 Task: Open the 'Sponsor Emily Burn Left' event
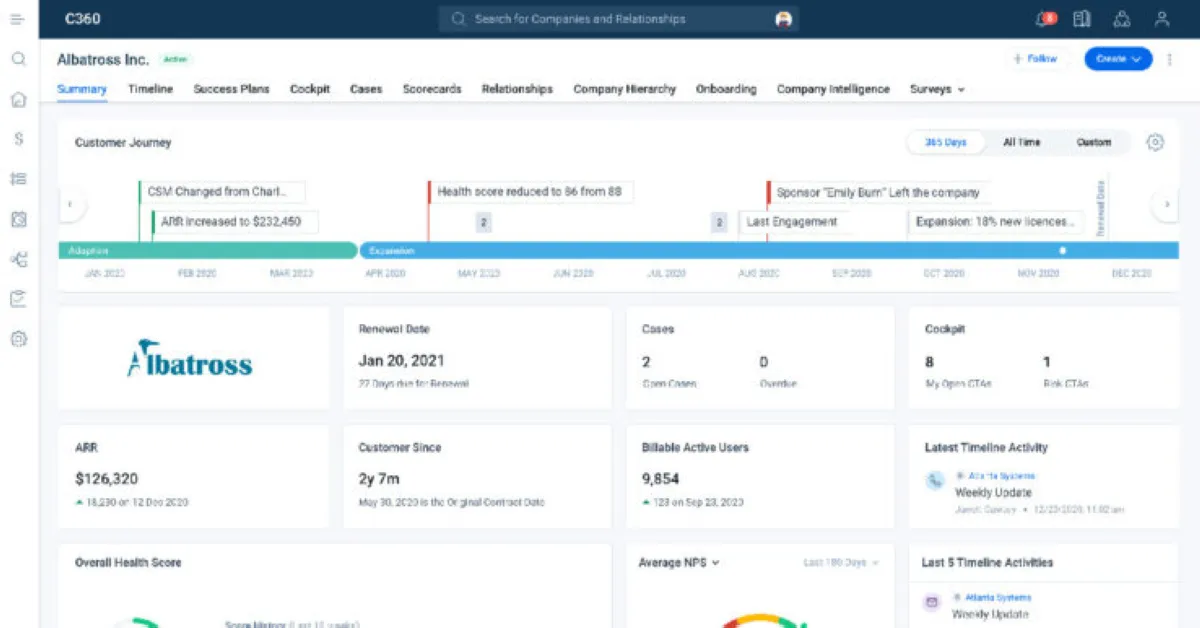click(880, 192)
